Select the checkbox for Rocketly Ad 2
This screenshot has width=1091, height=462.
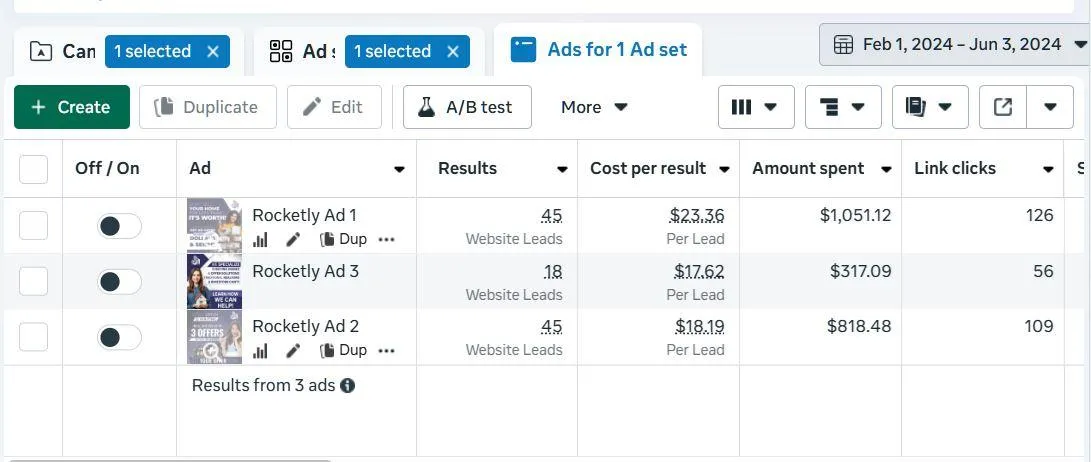point(34,337)
